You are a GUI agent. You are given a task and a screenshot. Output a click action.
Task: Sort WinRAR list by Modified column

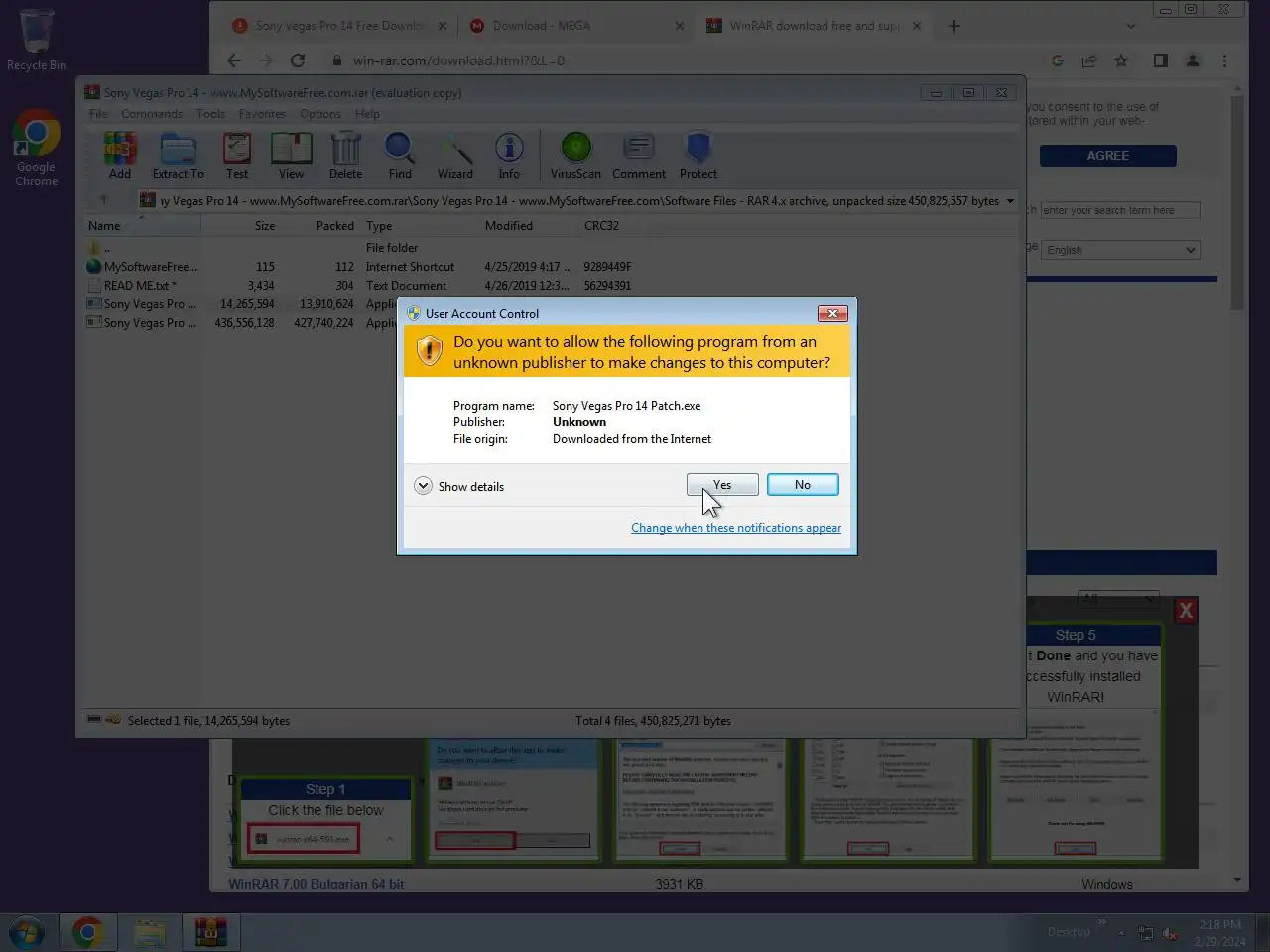[x=528, y=226]
